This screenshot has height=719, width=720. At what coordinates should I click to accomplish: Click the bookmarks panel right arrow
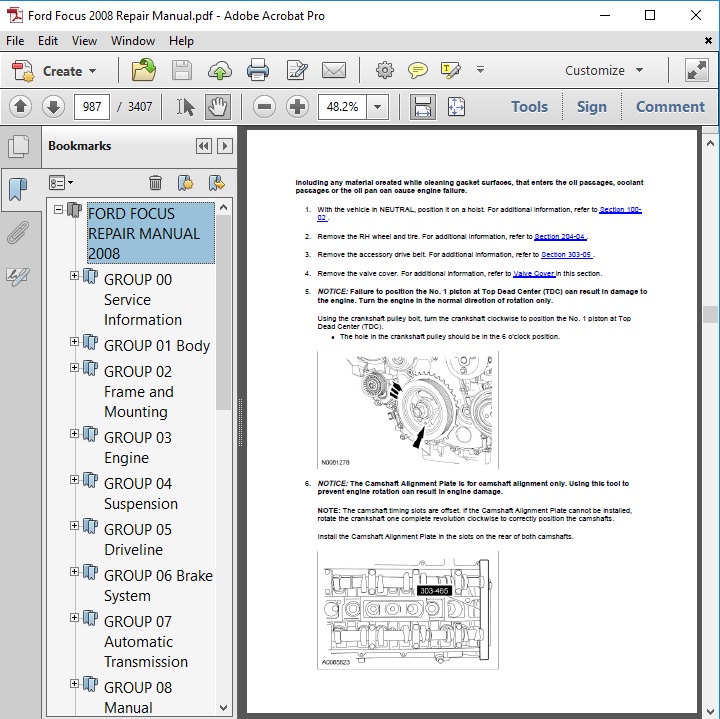(225, 146)
